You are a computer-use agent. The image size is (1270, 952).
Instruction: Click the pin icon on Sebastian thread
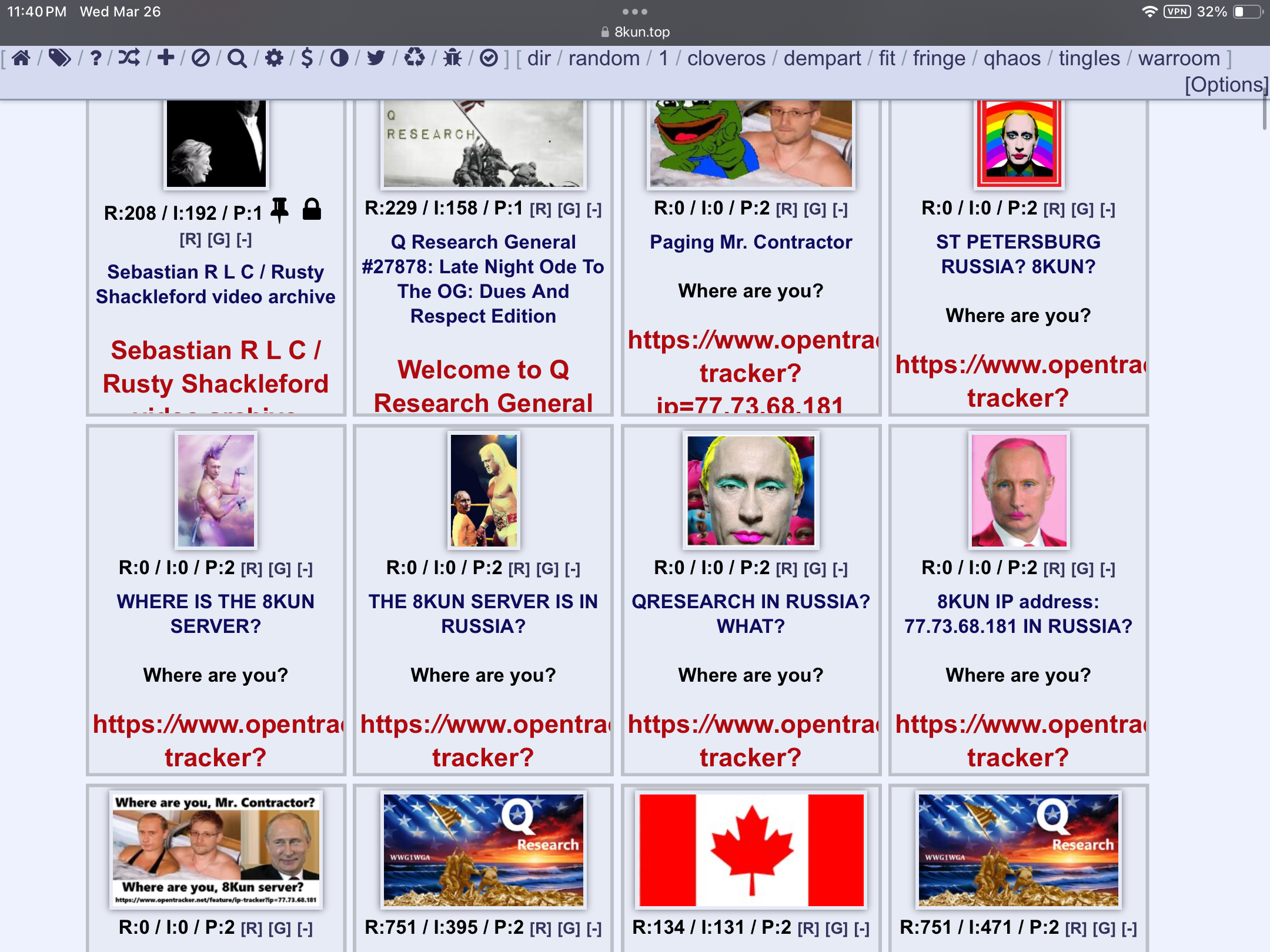[279, 210]
